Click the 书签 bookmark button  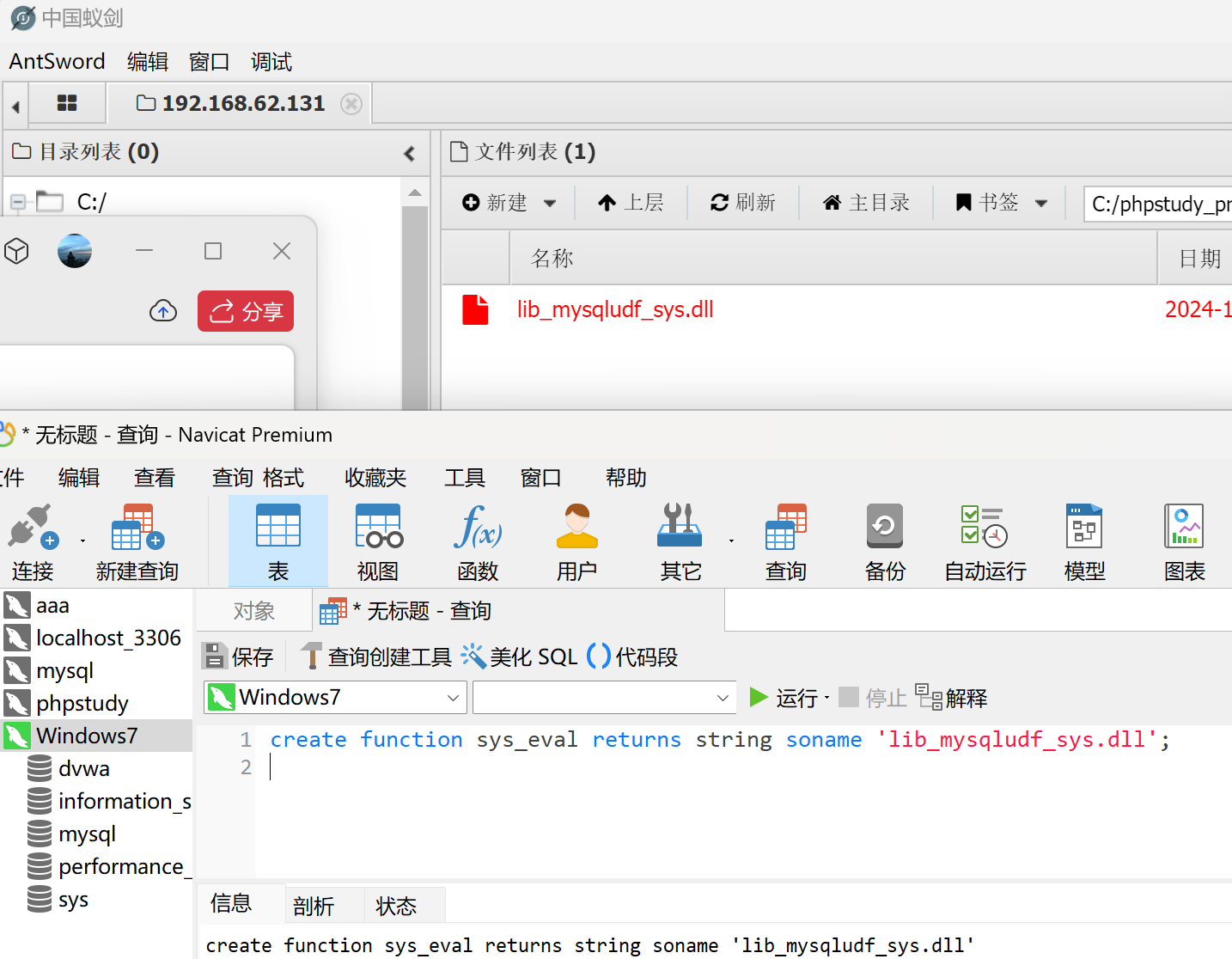click(987, 203)
